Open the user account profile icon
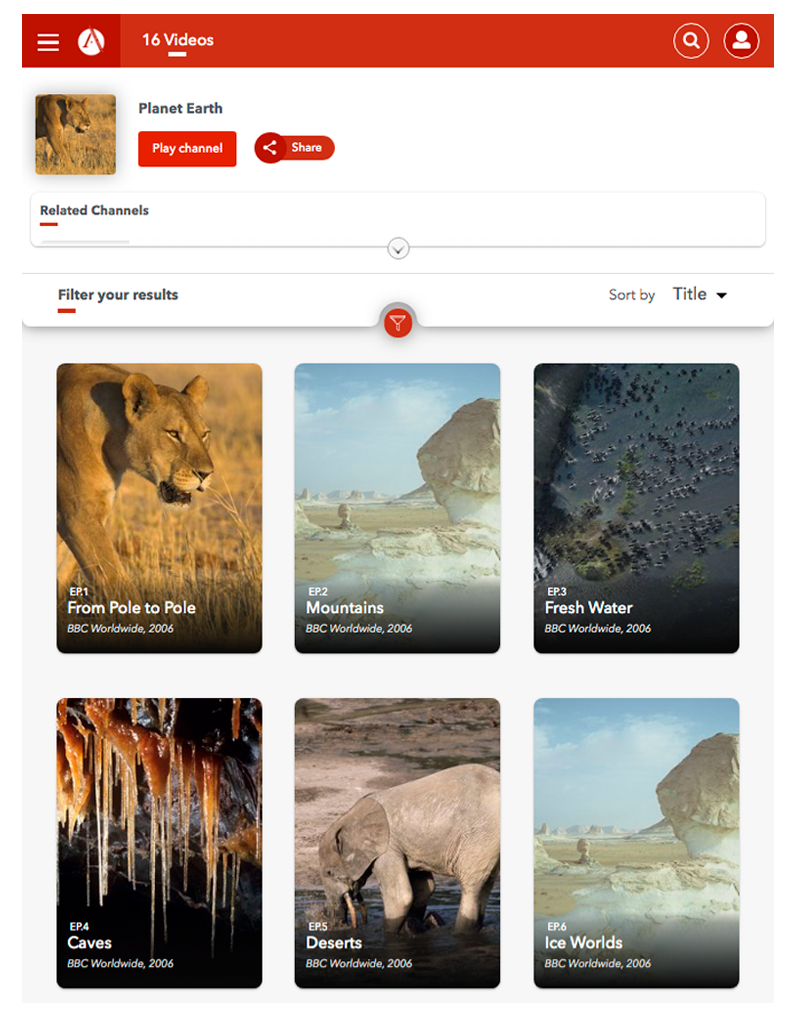Viewport: 795px width, 1012px height. coord(741,41)
